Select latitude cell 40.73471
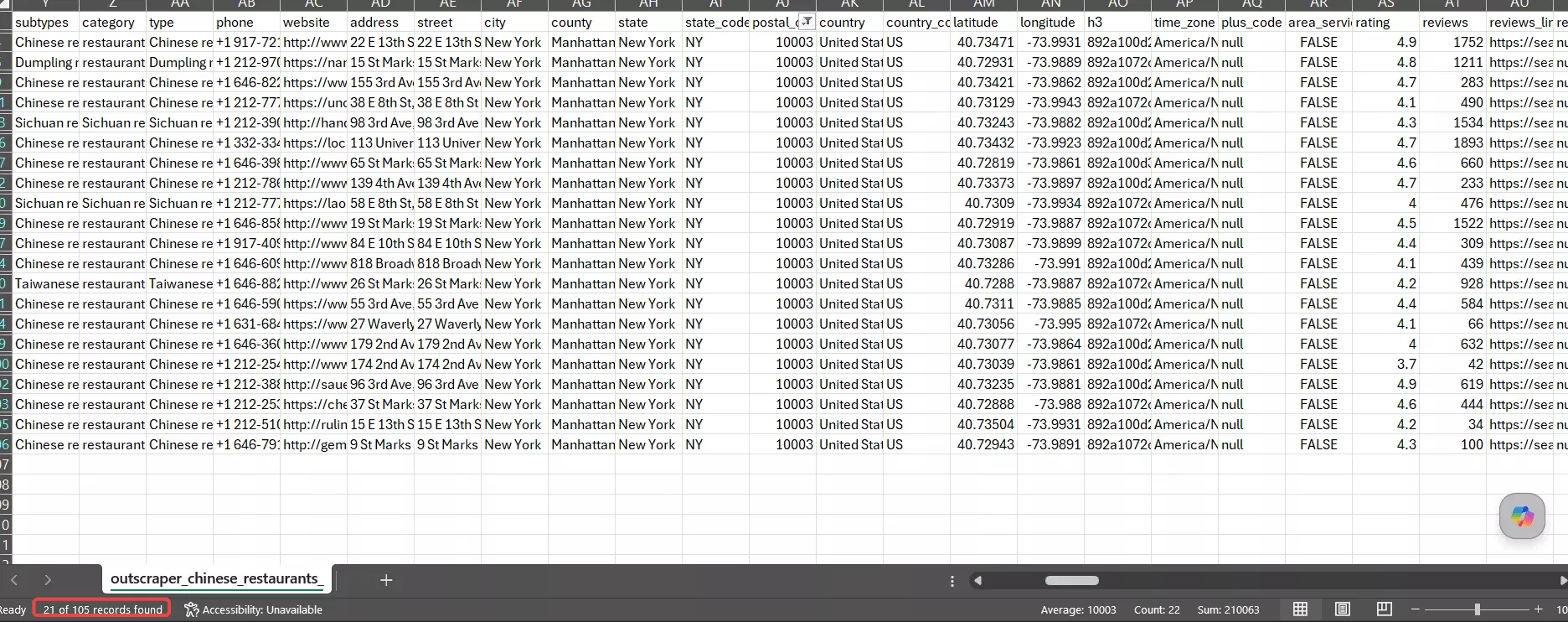This screenshot has width=1568, height=622. click(x=983, y=42)
